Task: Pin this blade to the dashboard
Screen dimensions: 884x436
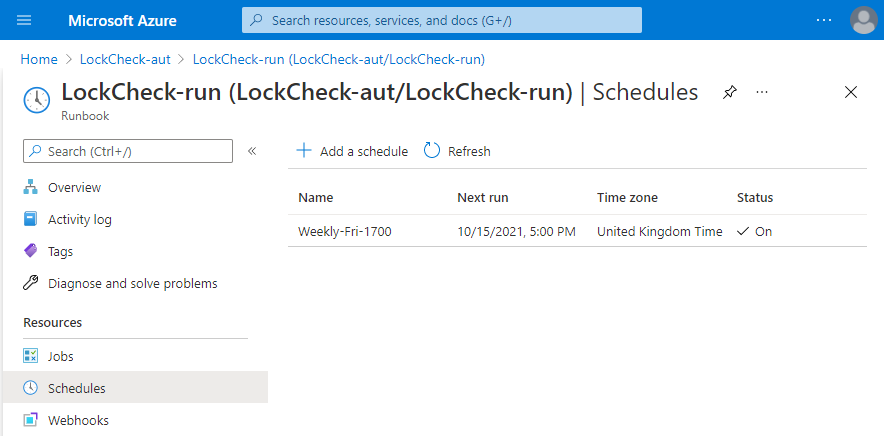Action: click(730, 93)
